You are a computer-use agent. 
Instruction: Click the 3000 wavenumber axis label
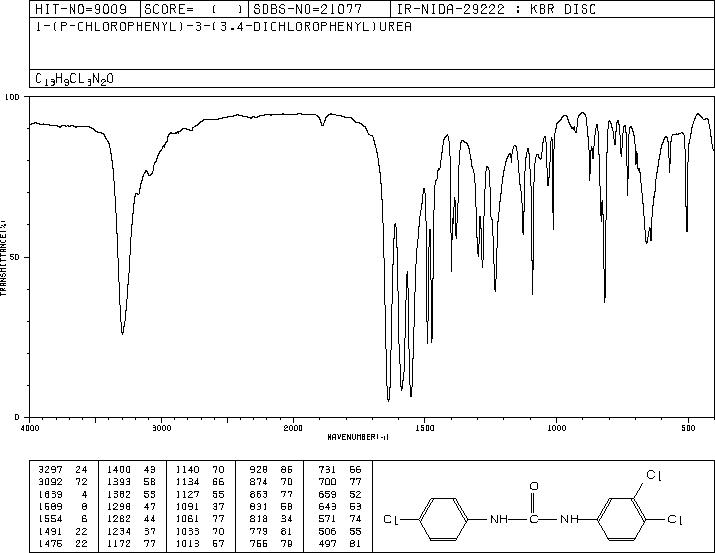pos(162,428)
